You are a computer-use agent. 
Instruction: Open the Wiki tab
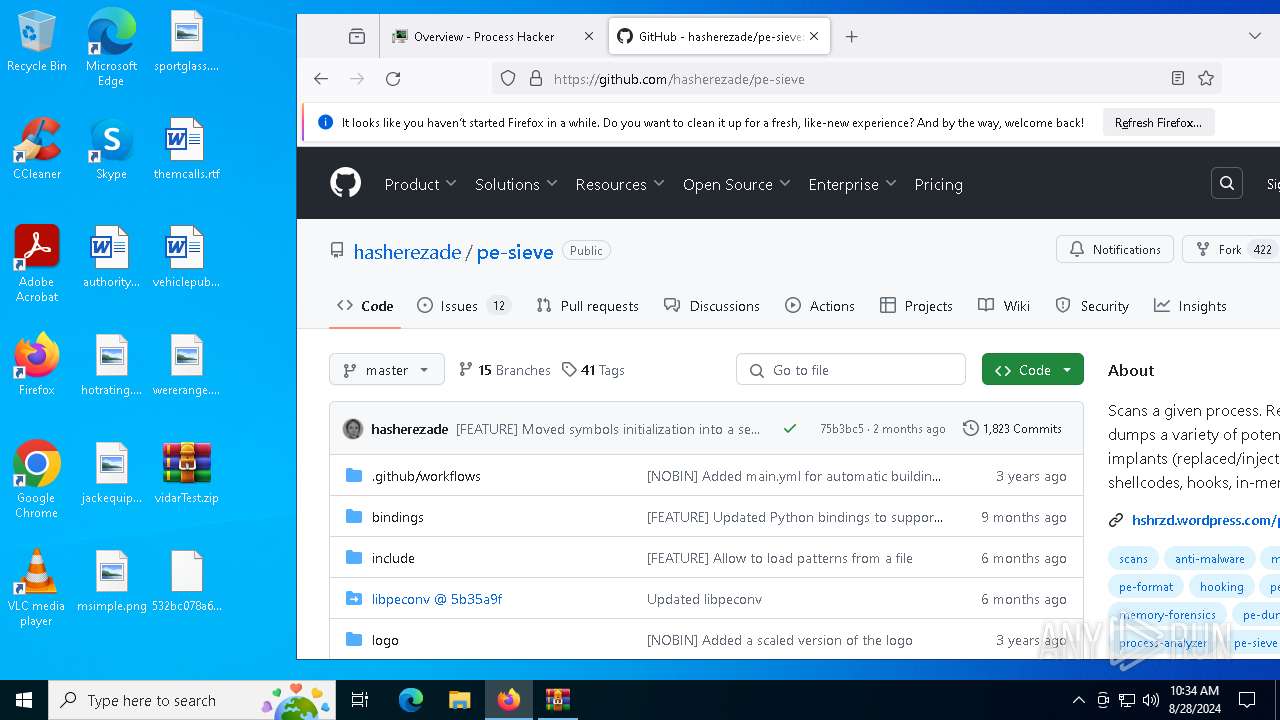[x=1004, y=306]
